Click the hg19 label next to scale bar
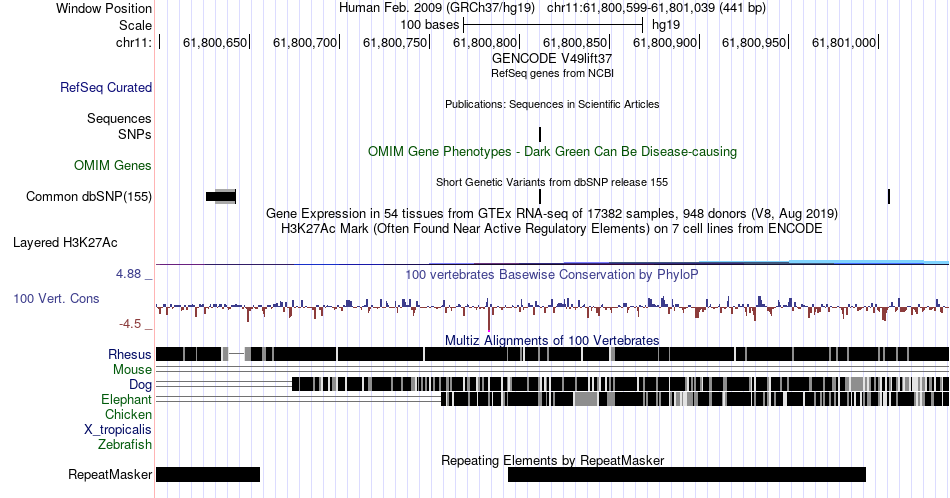 pyautogui.click(x=666, y=25)
